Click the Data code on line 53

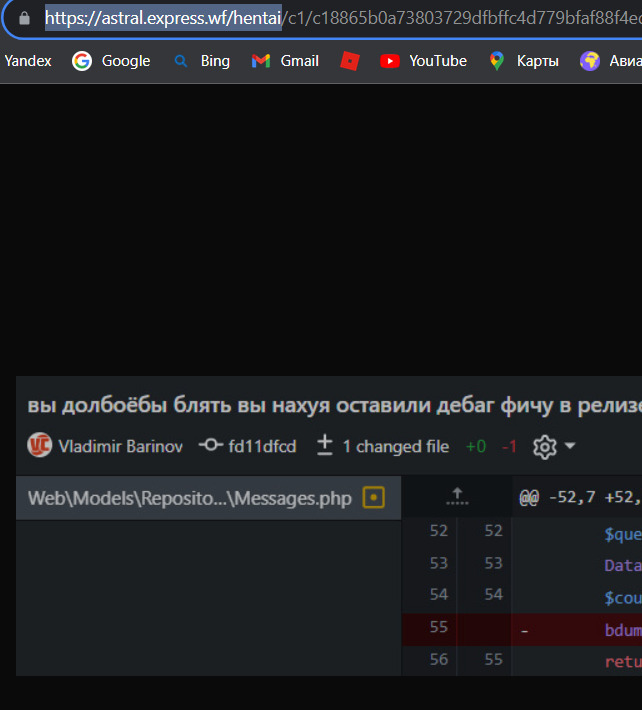pyautogui.click(x=623, y=566)
